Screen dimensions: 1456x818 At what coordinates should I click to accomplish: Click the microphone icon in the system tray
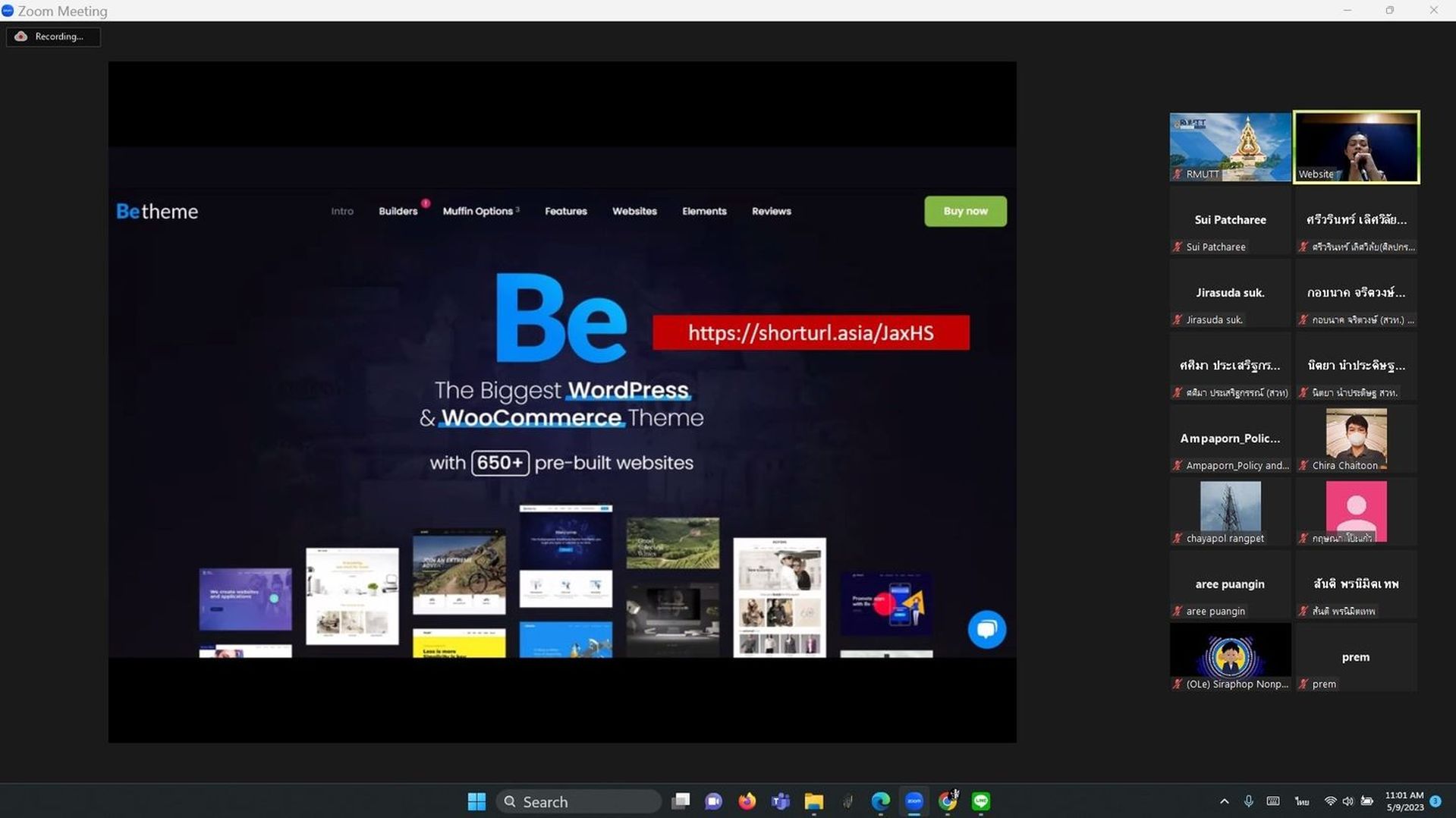point(1248,801)
